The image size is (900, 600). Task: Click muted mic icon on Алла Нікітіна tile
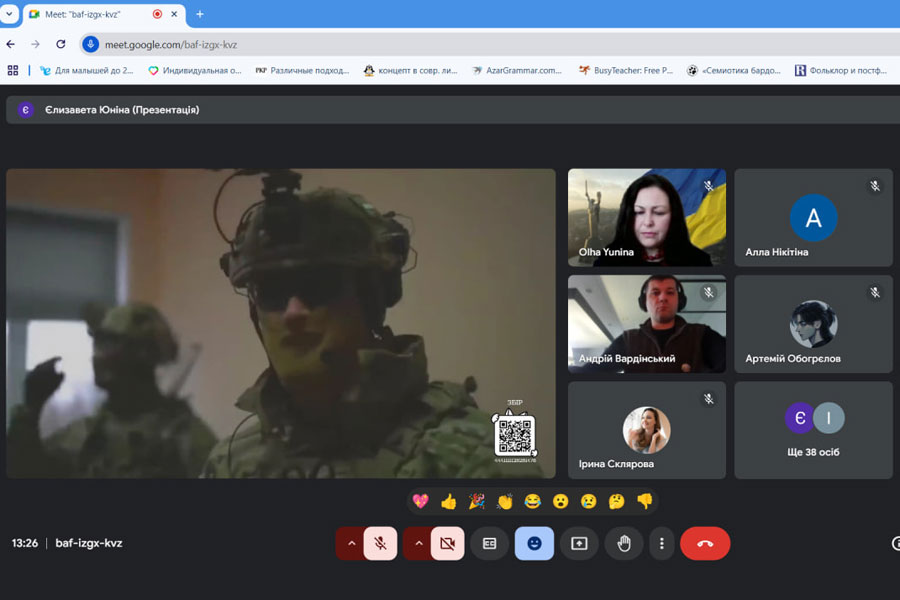coord(875,186)
